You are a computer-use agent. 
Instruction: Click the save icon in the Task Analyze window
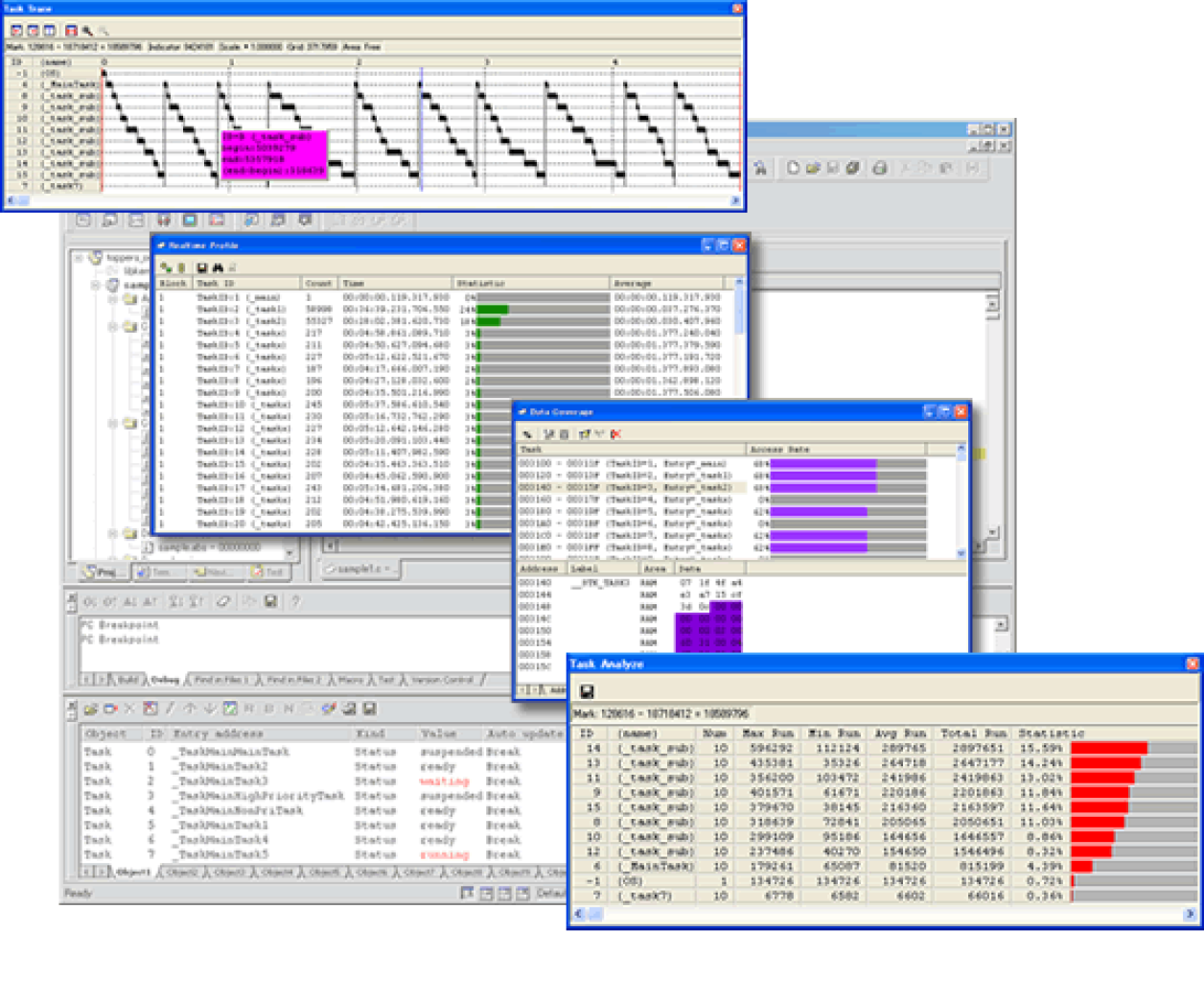(588, 688)
